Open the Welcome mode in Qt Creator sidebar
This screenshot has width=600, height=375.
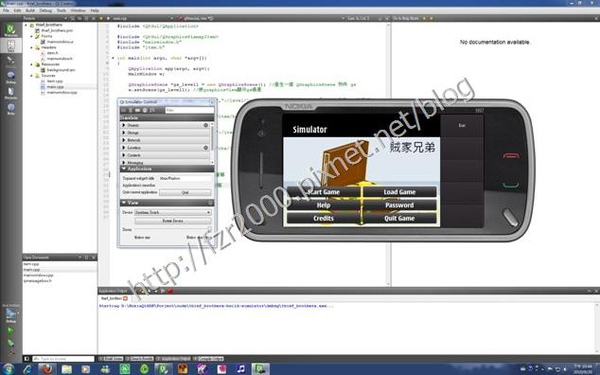[11, 31]
